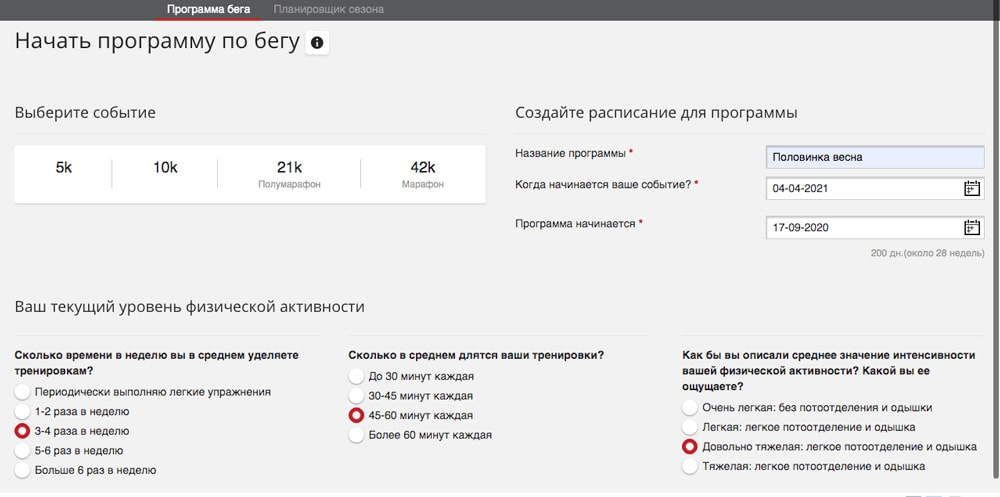Select Довольно тяжелая intensity option

[689, 447]
